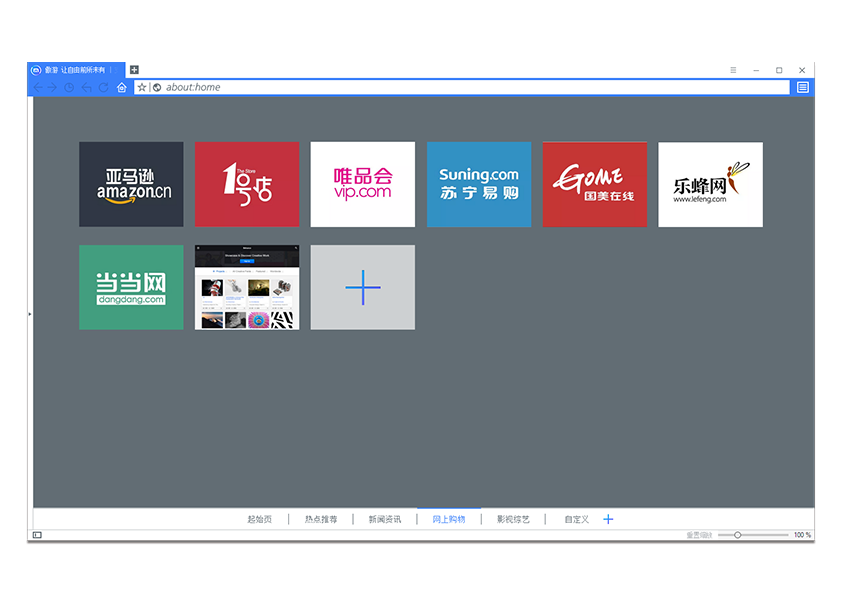Image resolution: width=842 pixels, height=596 pixels.
Task: Open the history clock icon
Action: [x=69, y=88]
